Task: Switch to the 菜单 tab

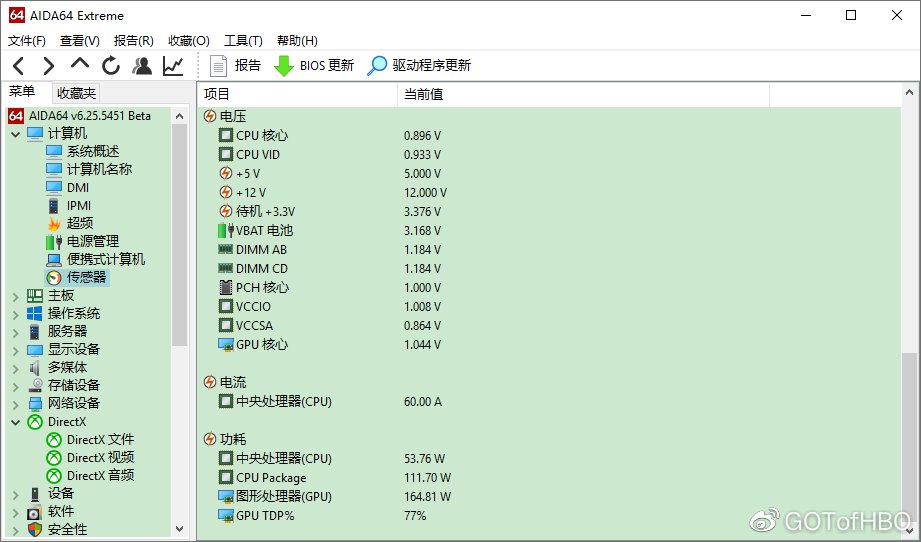Action: click(22, 92)
